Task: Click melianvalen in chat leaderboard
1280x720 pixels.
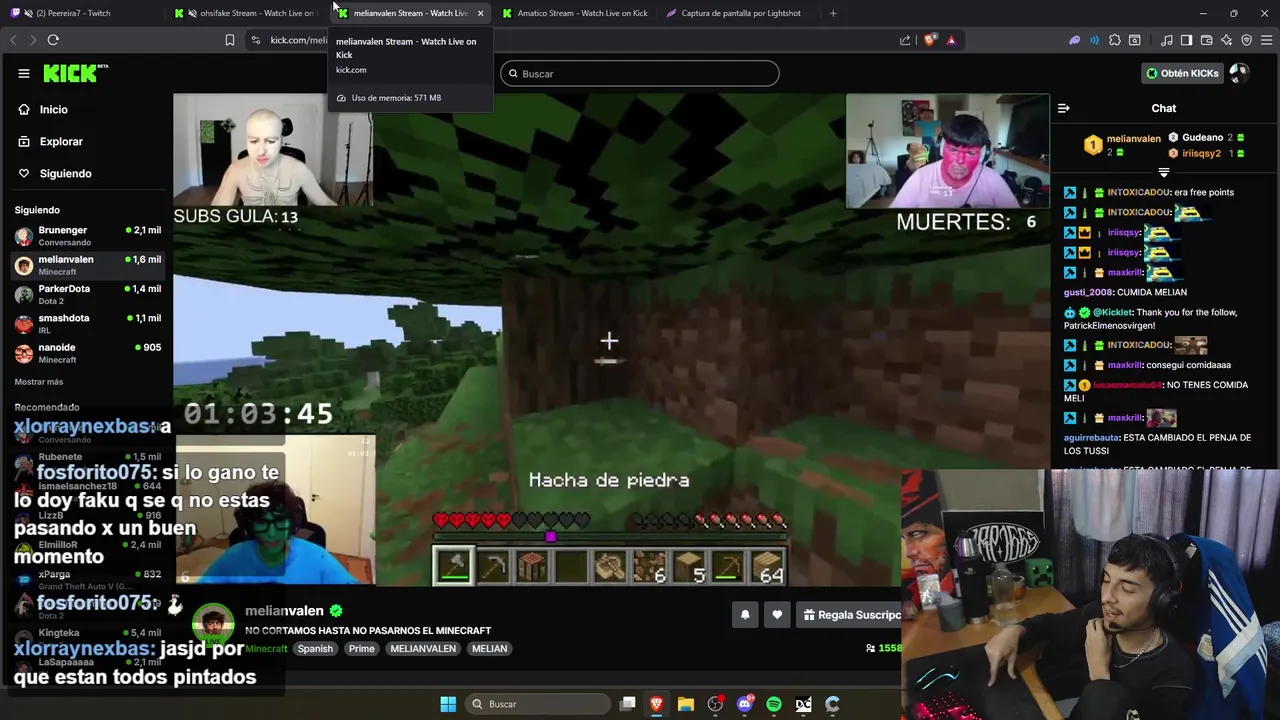Action: click(1133, 139)
